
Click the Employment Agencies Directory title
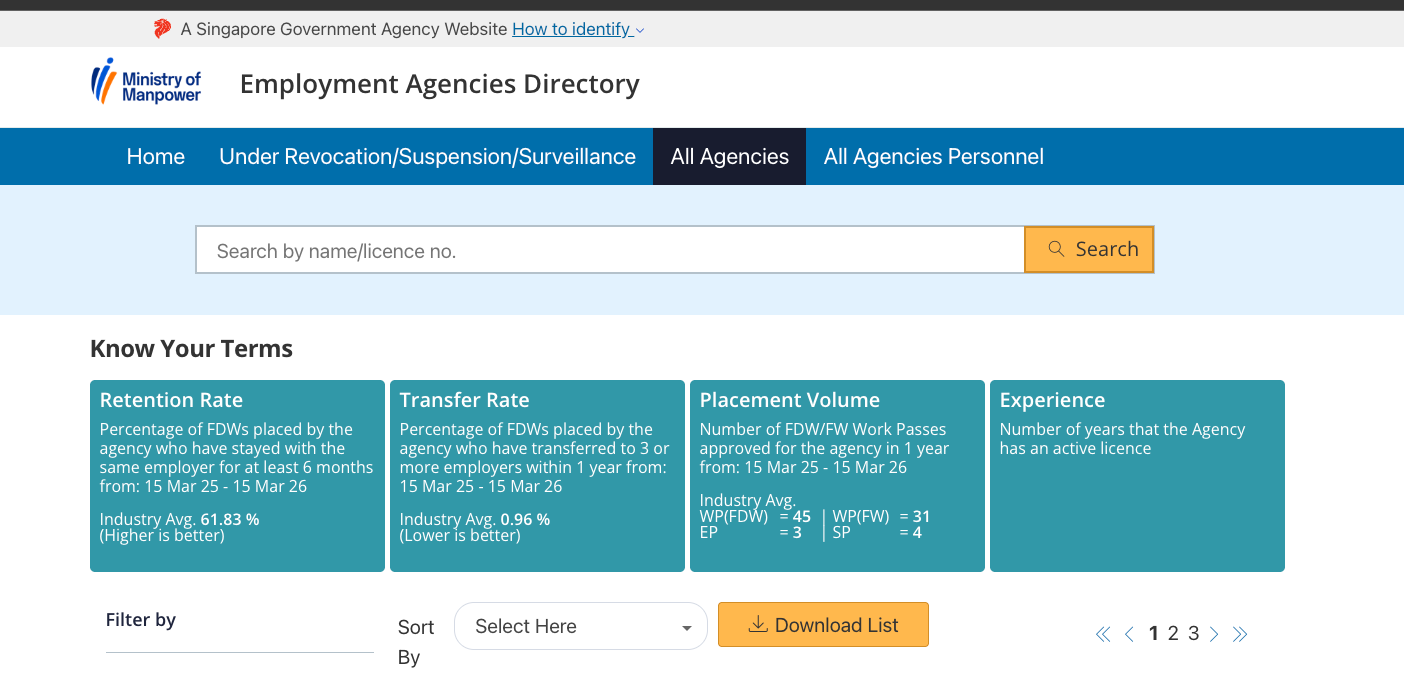pyautogui.click(x=439, y=84)
